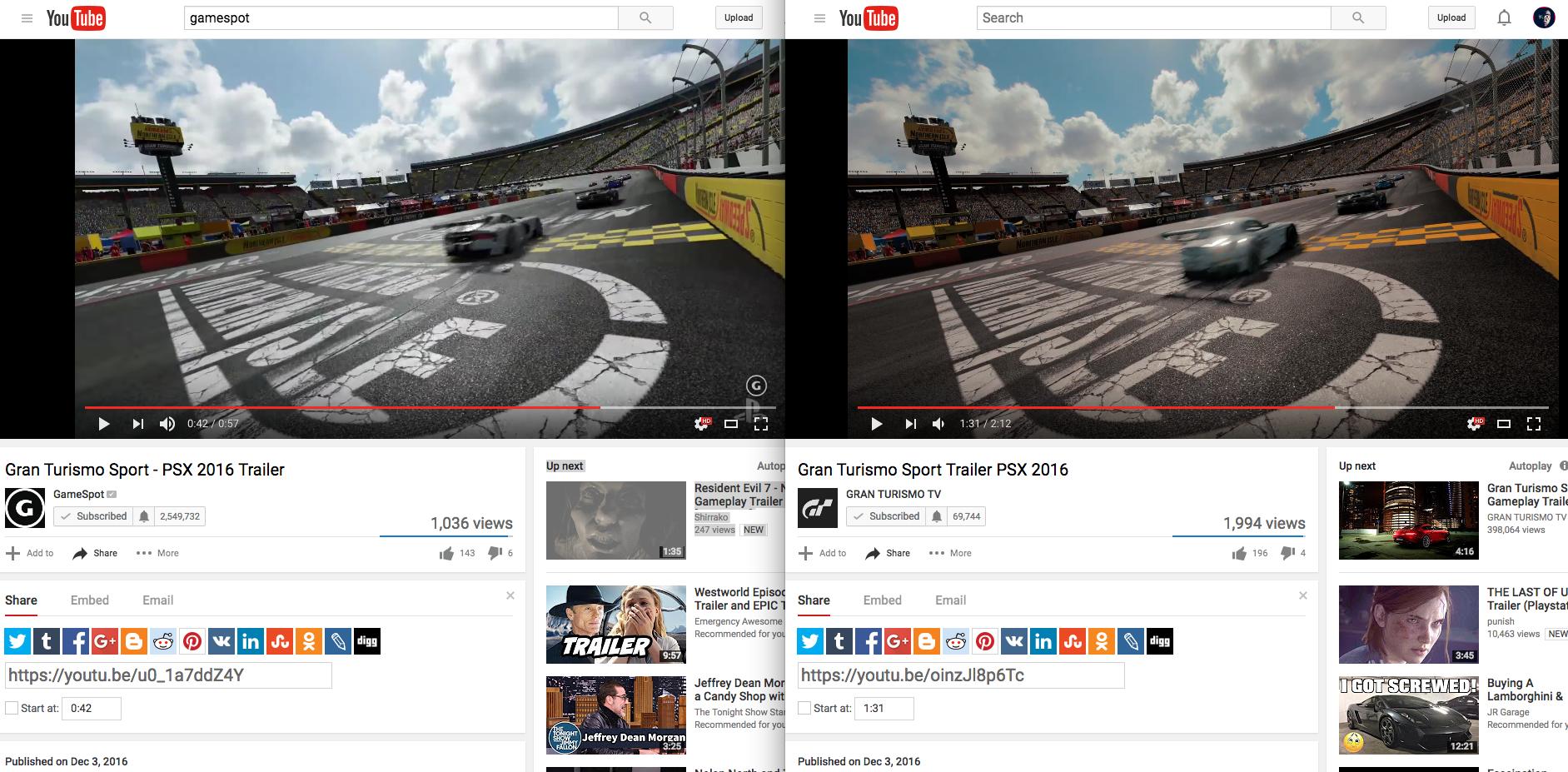Toggle theater mode in GameSpot player
The image size is (1568, 772).
coord(731,424)
